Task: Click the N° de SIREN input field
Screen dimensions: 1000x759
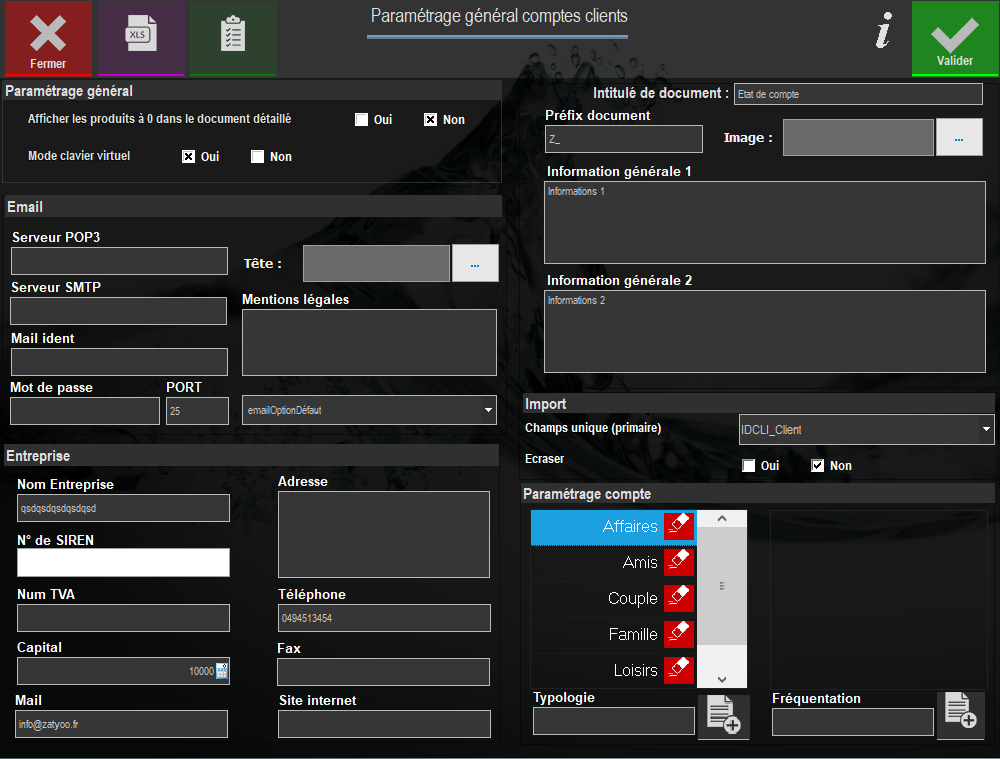Action: tap(123, 563)
